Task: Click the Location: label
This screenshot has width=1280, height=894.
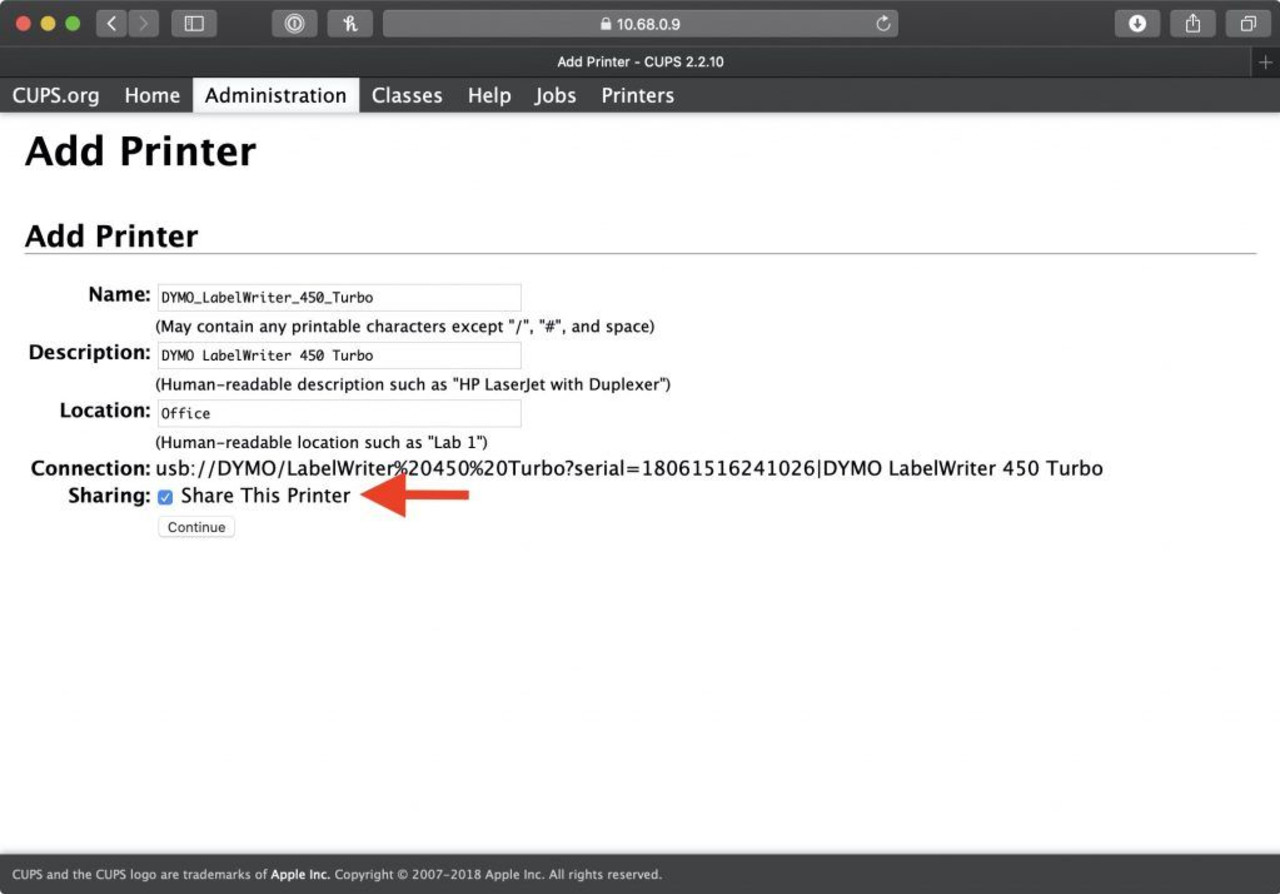Action: point(105,410)
